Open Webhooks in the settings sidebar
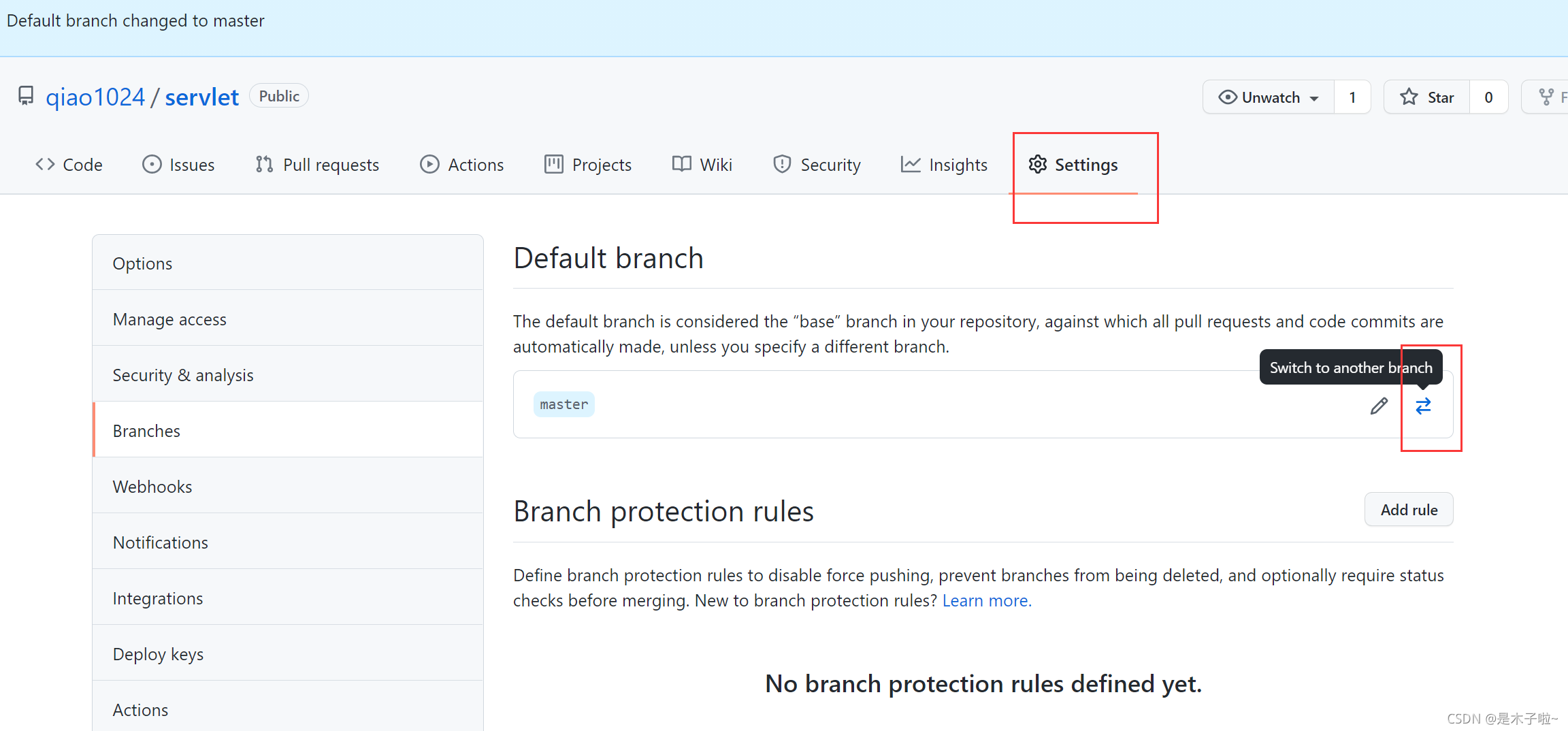Image resolution: width=1568 pixels, height=731 pixels. coord(288,486)
